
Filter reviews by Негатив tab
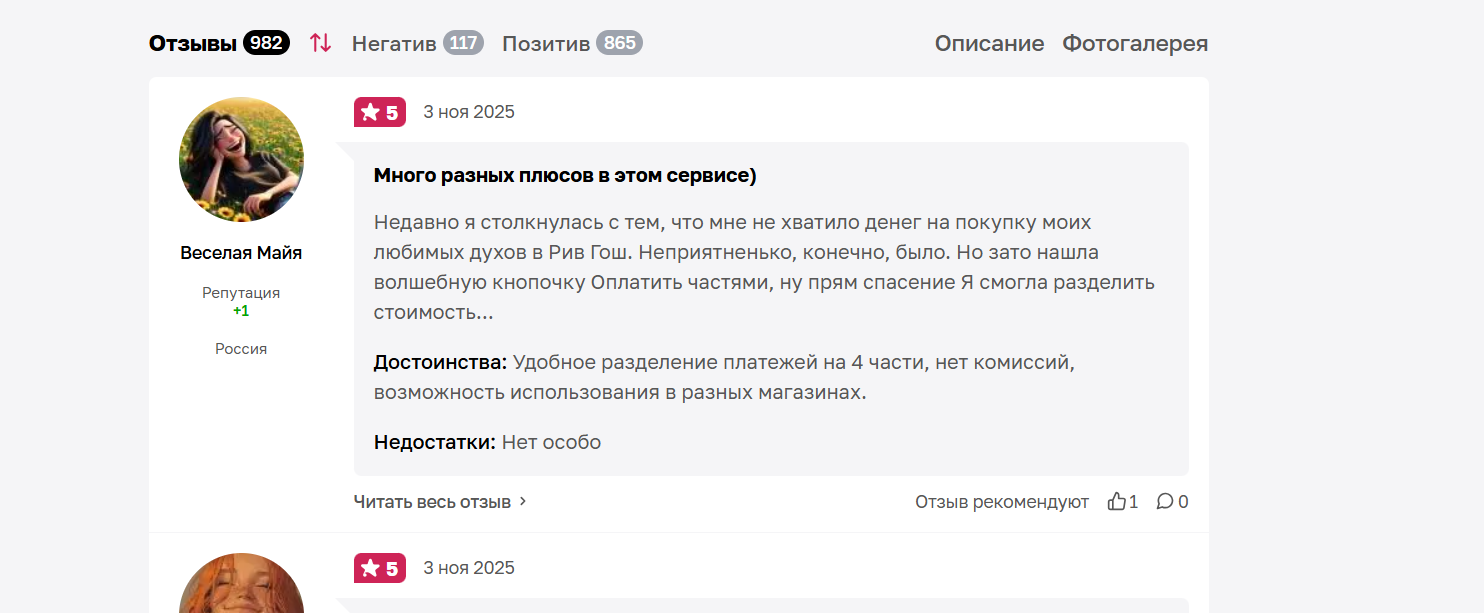click(394, 43)
